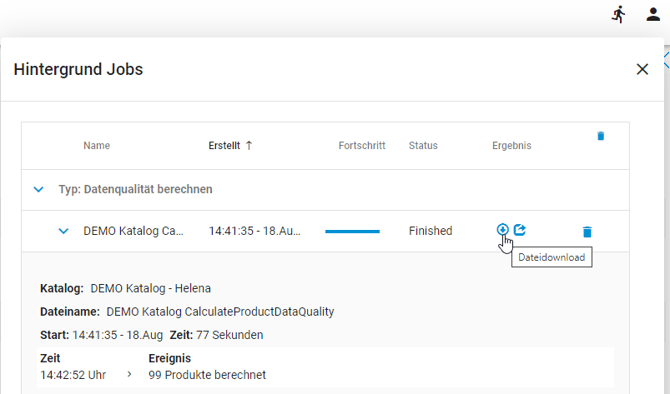Open the export result icon beside Dateidownload

pyautogui.click(x=520, y=229)
